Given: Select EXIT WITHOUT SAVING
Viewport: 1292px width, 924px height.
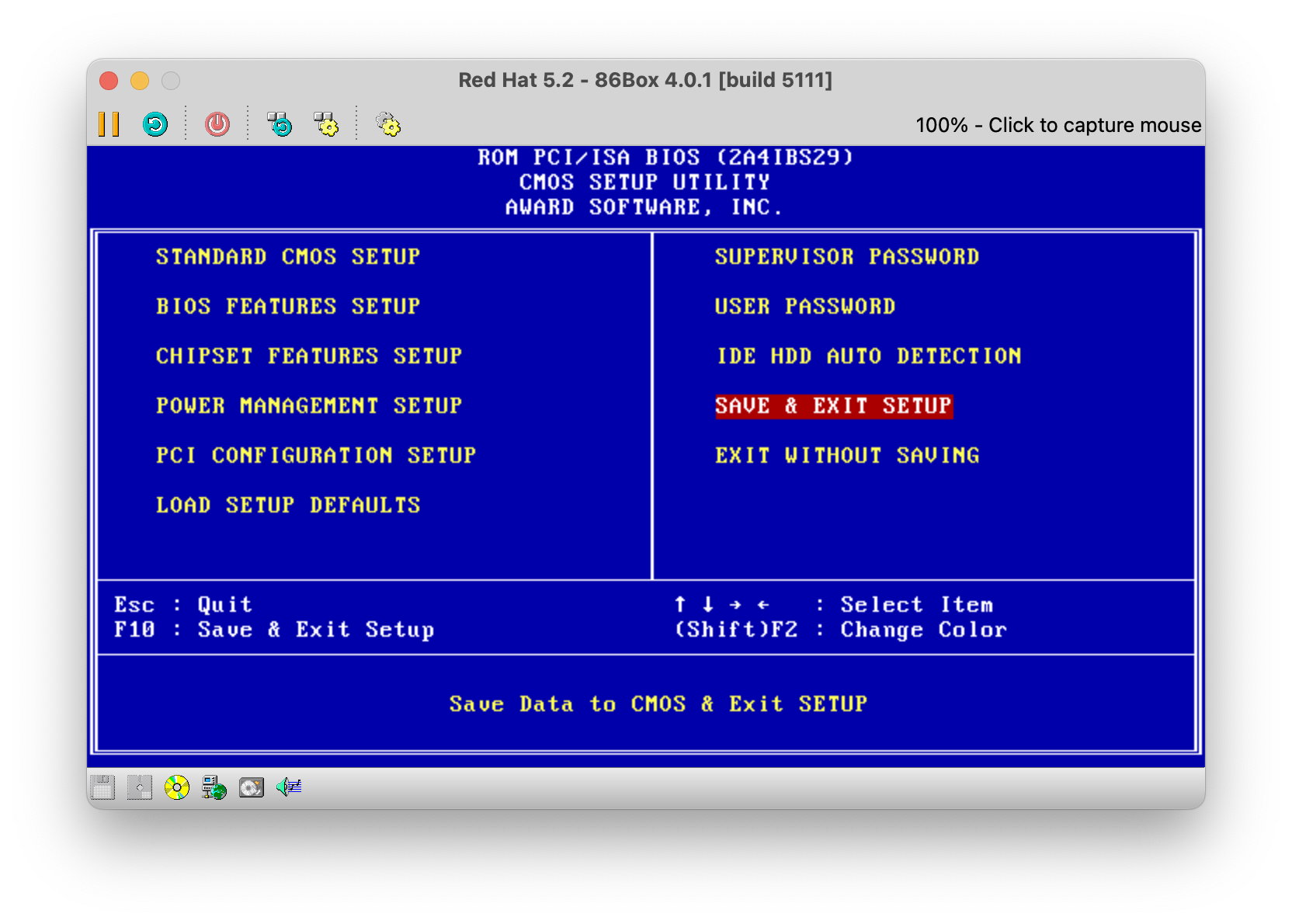Looking at the screenshot, I should [847, 455].
